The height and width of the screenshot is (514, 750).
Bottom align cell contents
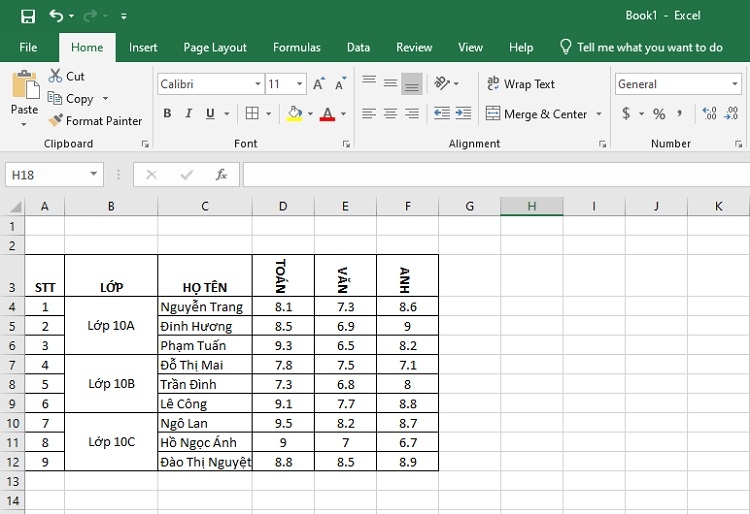pyautogui.click(x=412, y=84)
